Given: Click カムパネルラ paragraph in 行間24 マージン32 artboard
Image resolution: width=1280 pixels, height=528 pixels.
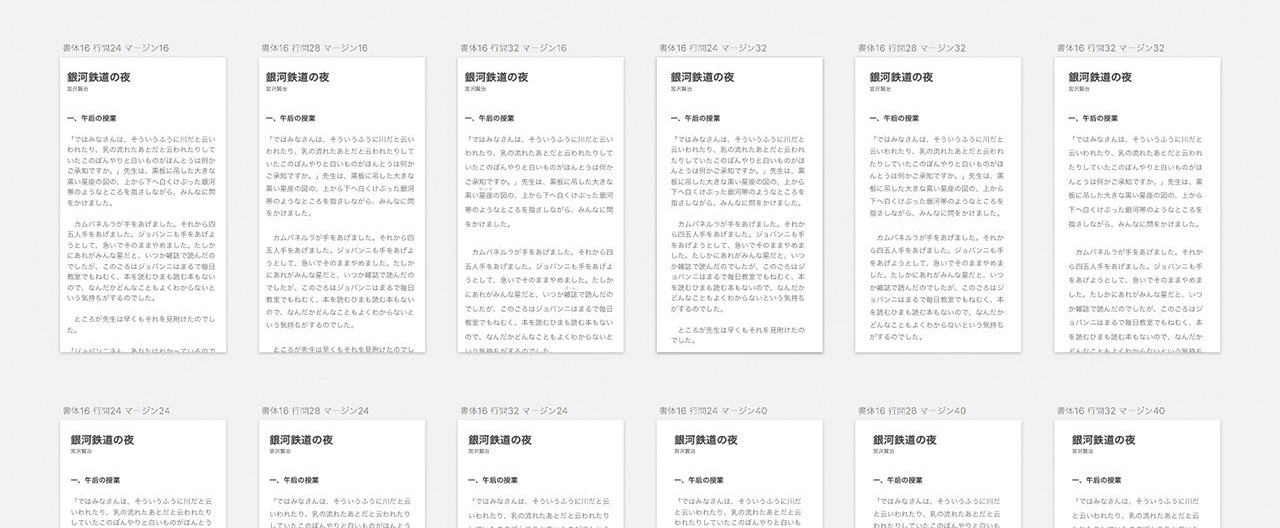Looking at the screenshot, I should [x=740, y=267].
